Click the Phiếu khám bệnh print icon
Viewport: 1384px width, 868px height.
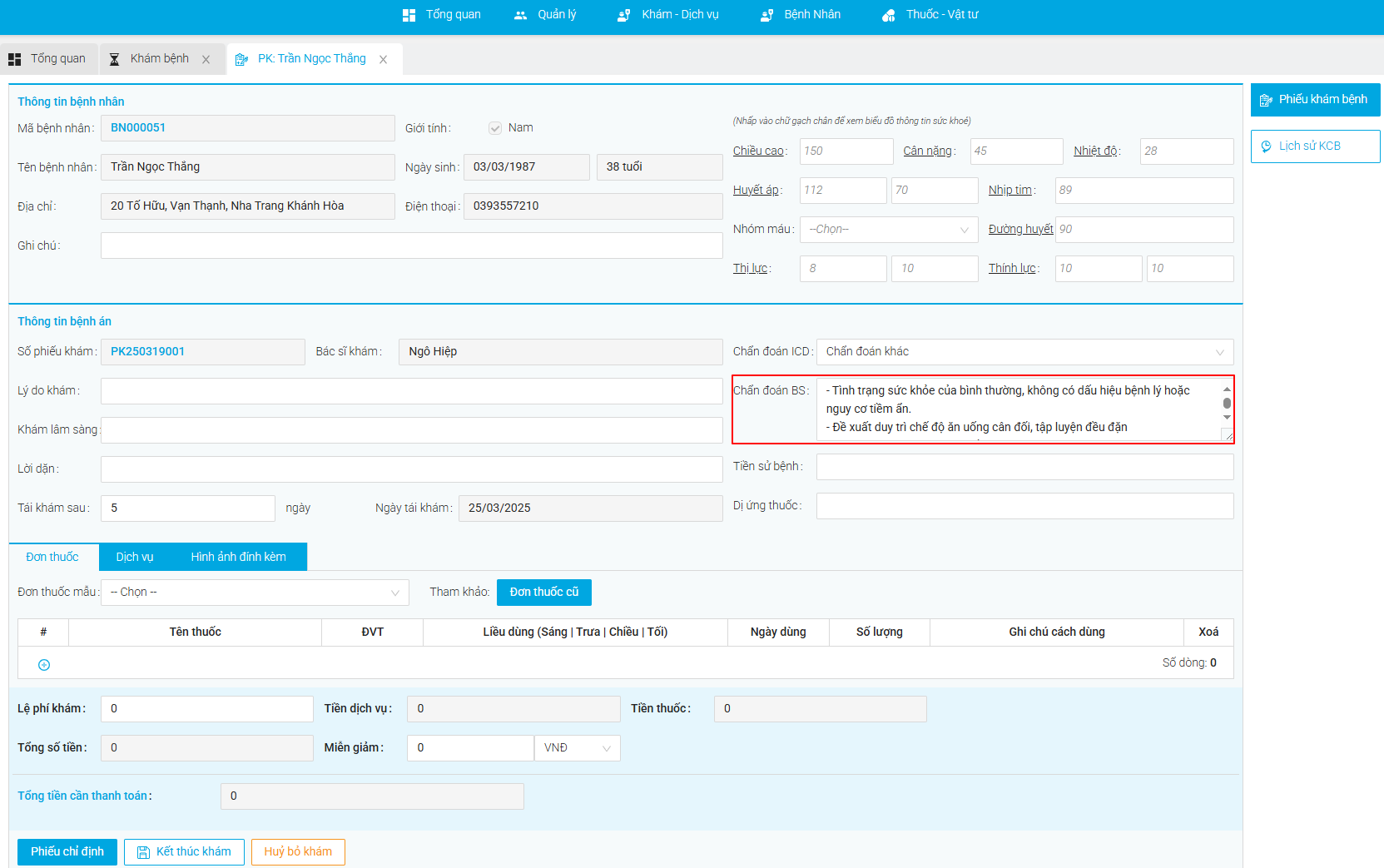tap(1266, 100)
